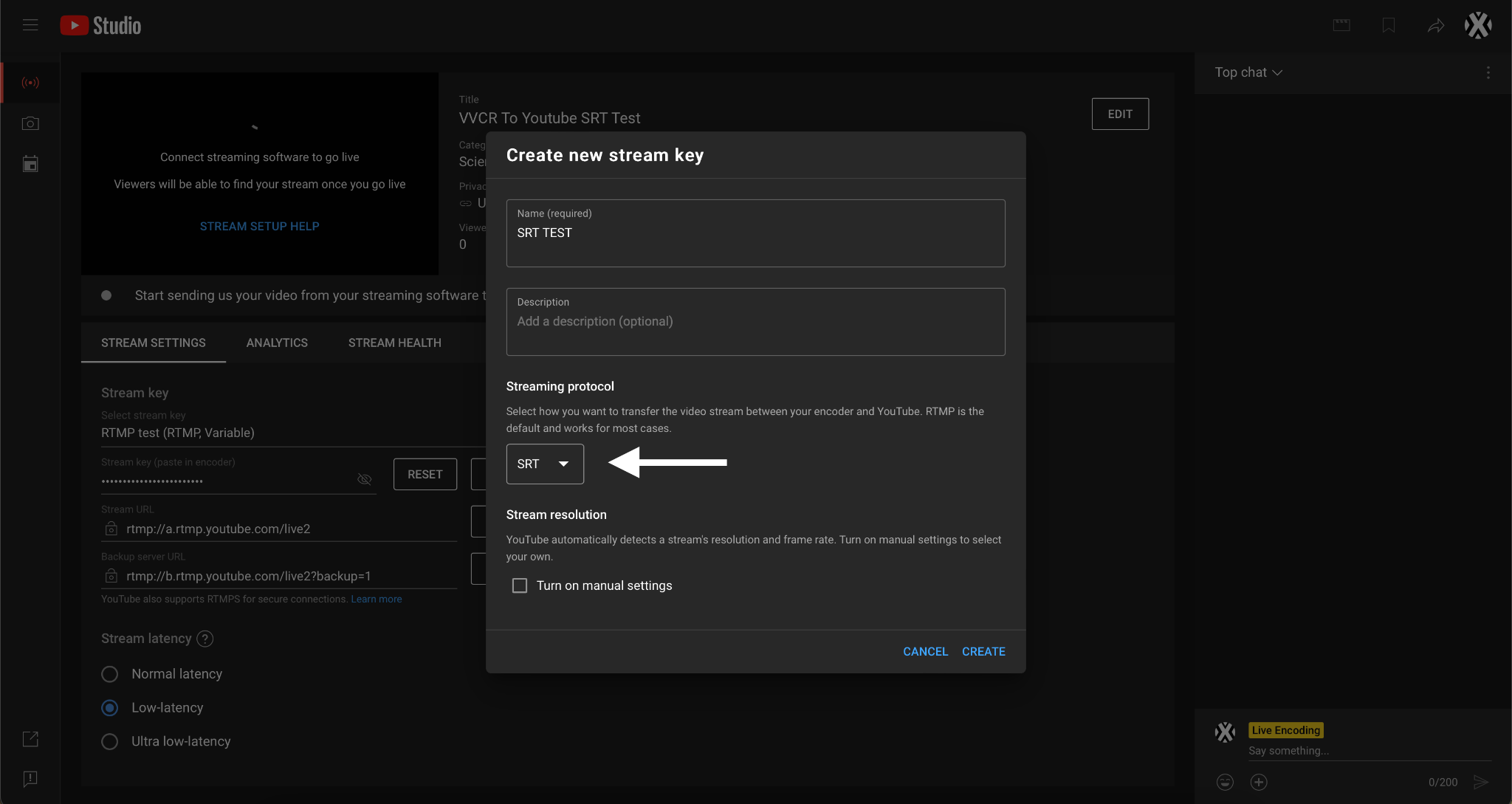Open the Stream Health tab
Viewport: 1512px width, 804px height.
click(394, 342)
